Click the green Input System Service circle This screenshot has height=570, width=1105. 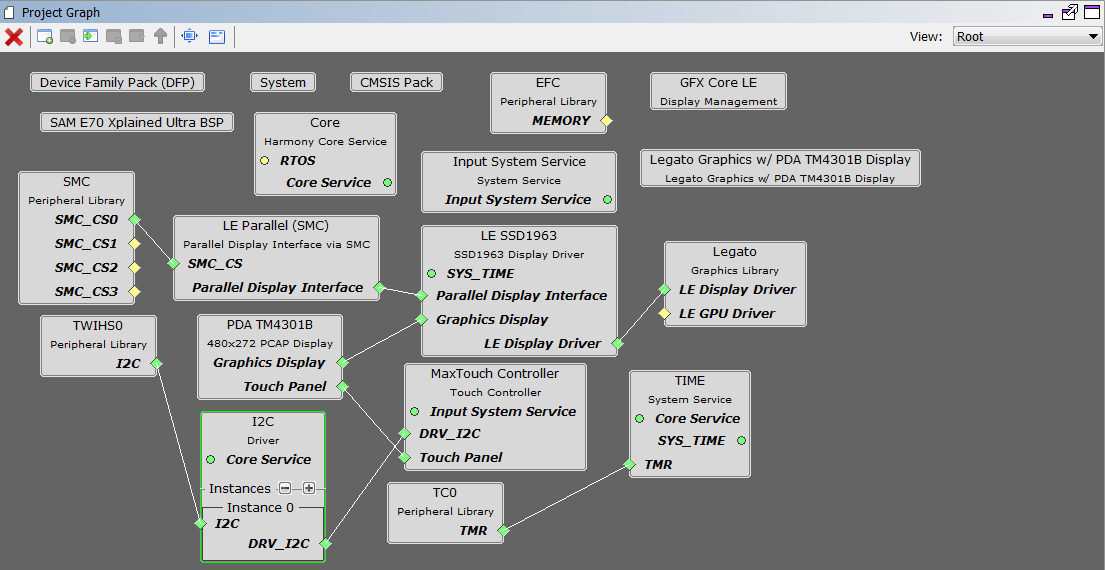[x=607, y=199]
